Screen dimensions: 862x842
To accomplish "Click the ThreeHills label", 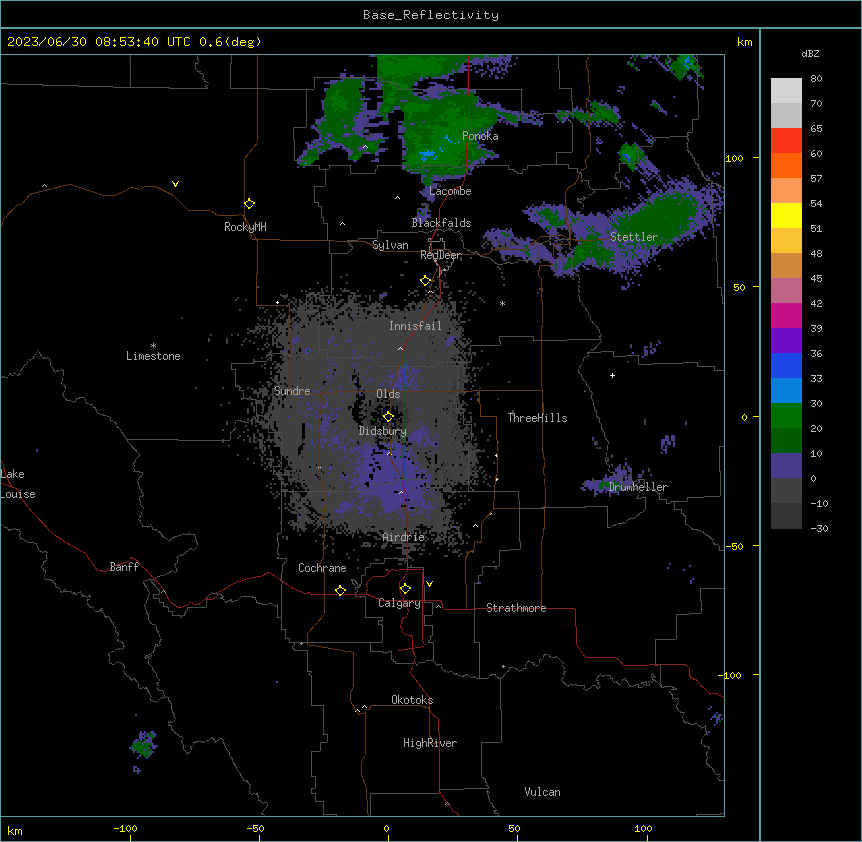I will pos(538,418).
